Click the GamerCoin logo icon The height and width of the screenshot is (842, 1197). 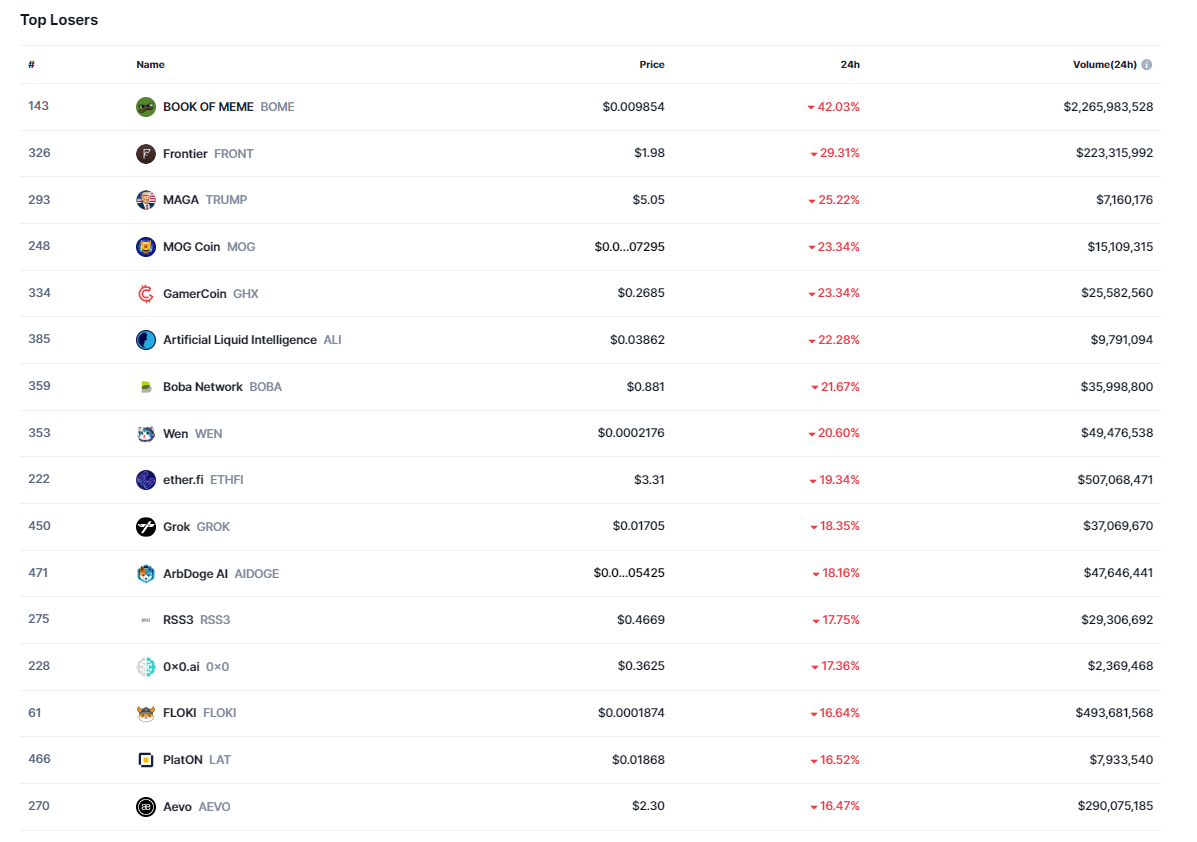coord(146,294)
